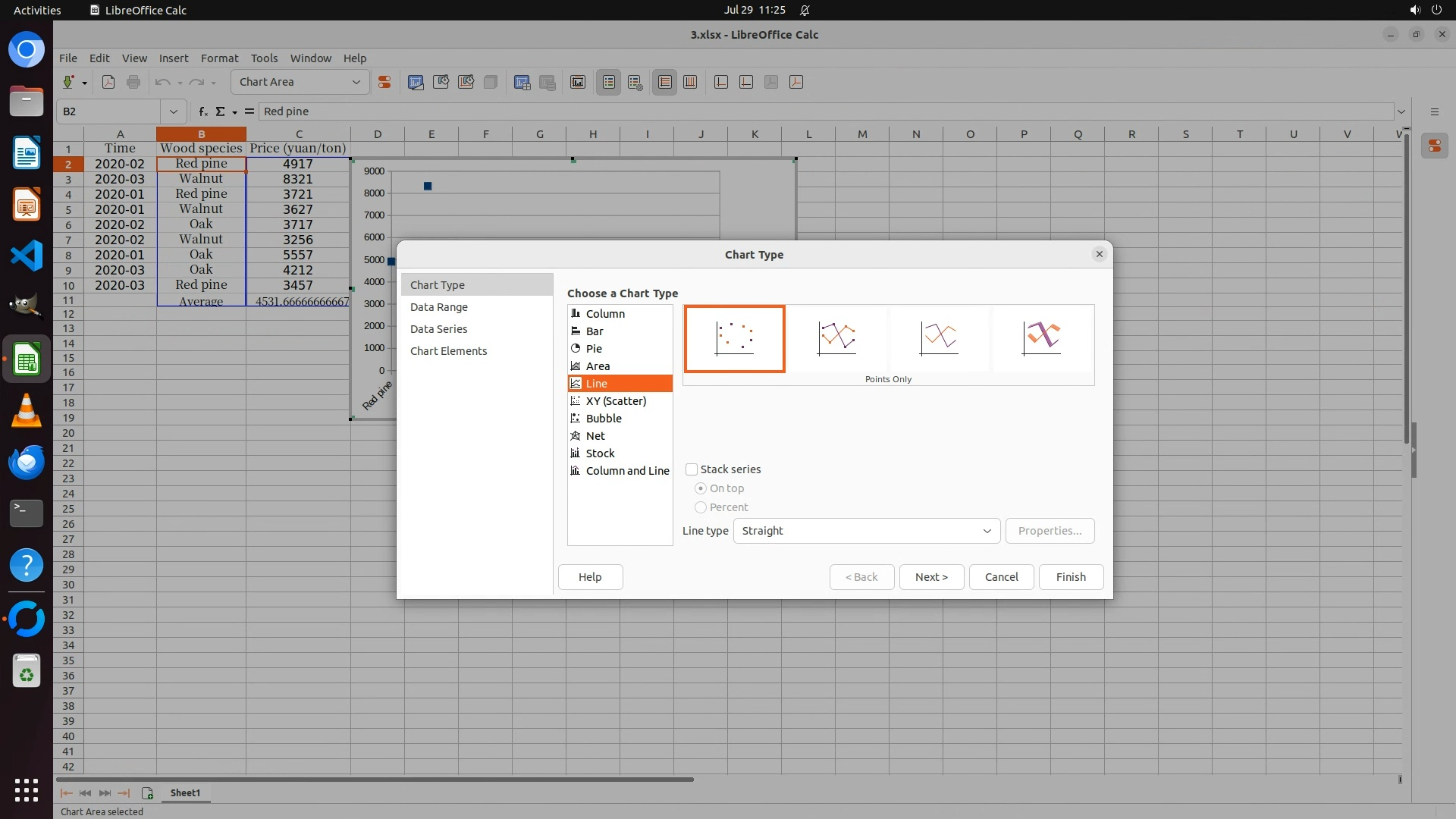Choose XY (Scatter) chart type
The image size is (1456, 819).
(x=615, y=401)
